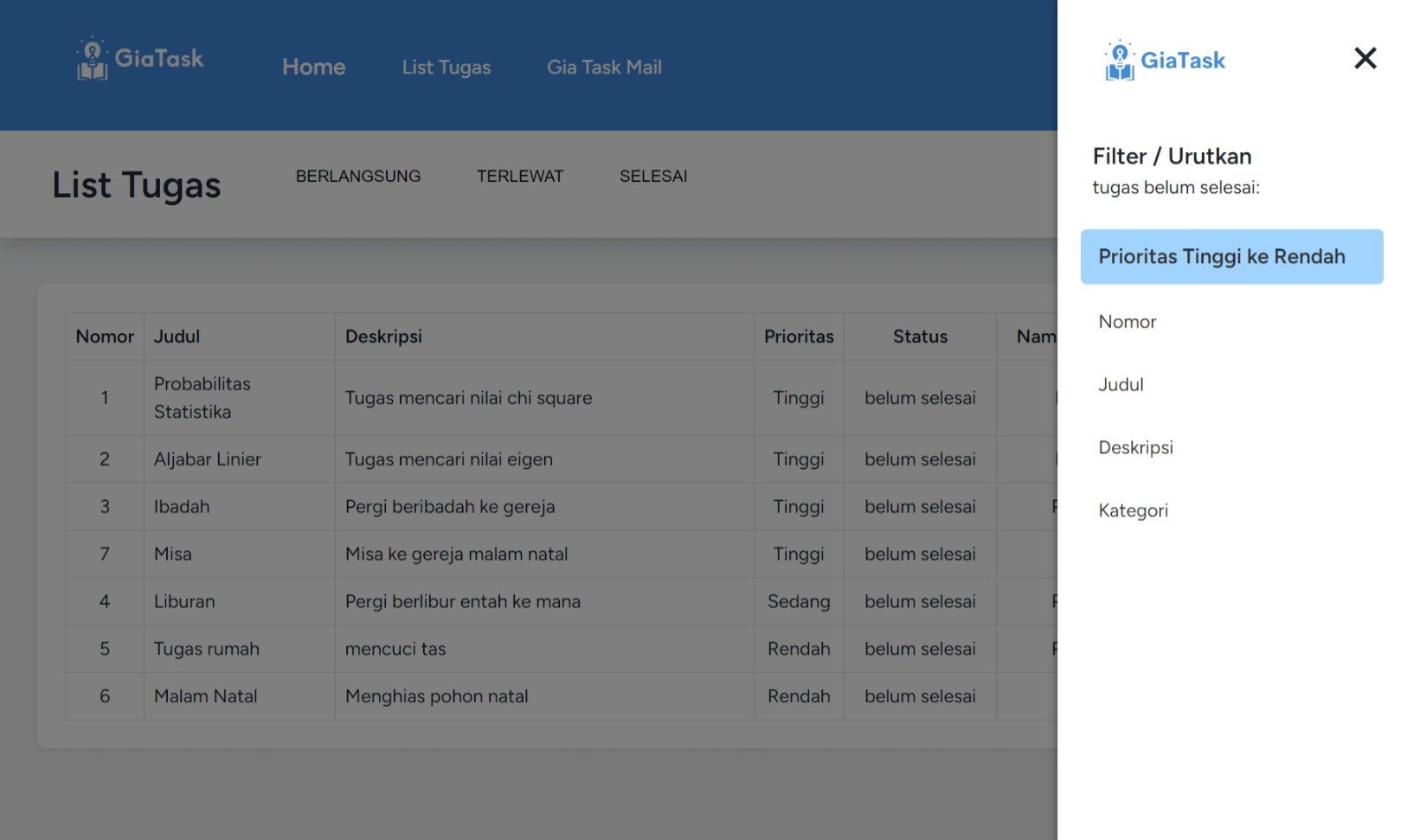Image resolution: width=1407 pixels, height=840 pixels.
Task: Click the Prioritas column header
Action: tap(798, 336)
